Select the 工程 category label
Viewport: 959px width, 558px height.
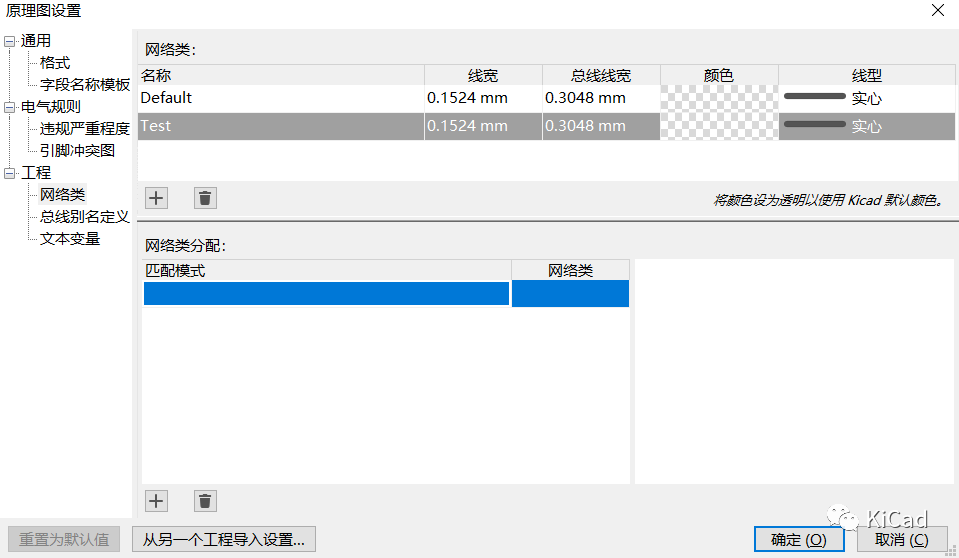pos(35,173)
